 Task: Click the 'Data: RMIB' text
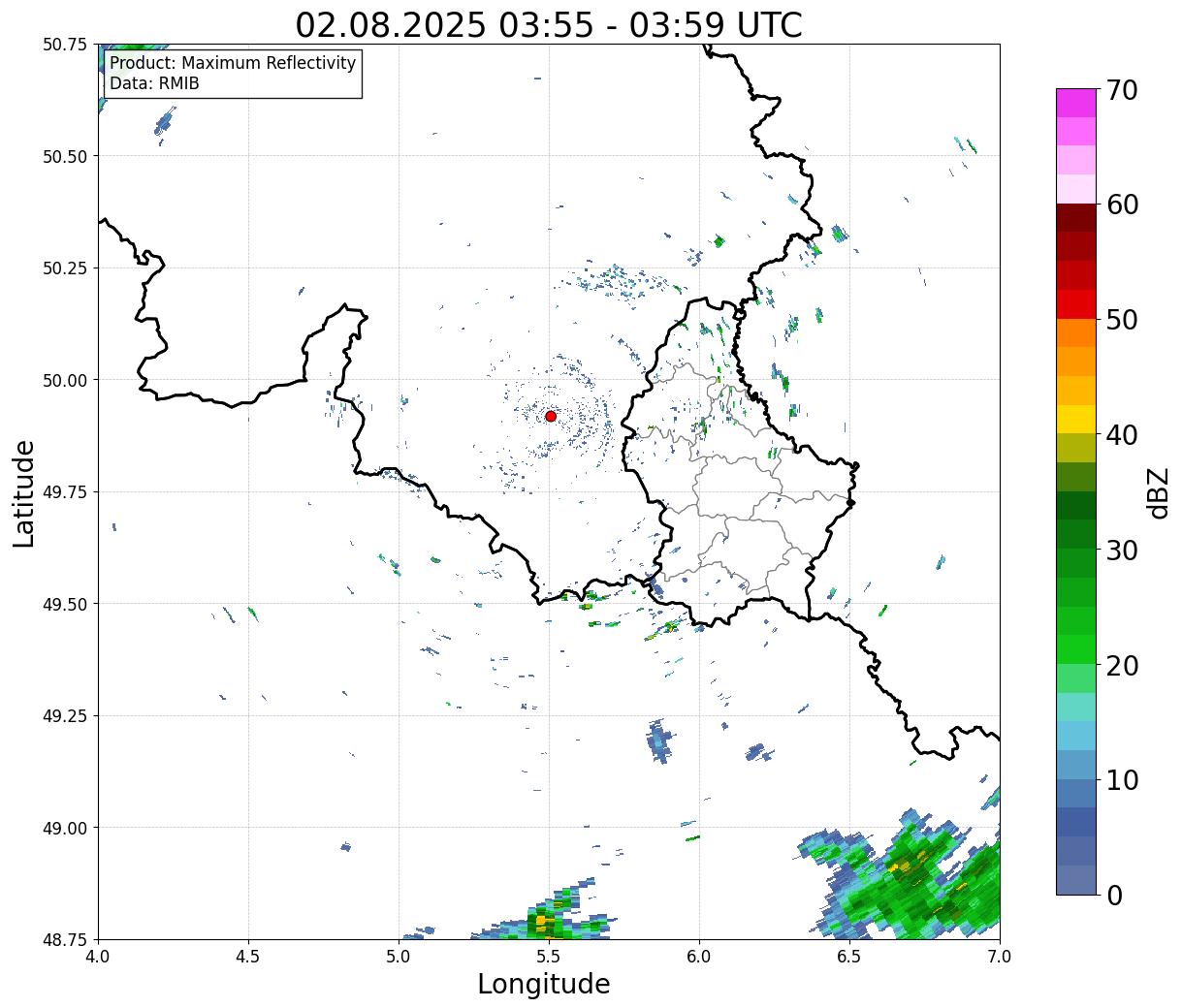(x=154, y=83)
